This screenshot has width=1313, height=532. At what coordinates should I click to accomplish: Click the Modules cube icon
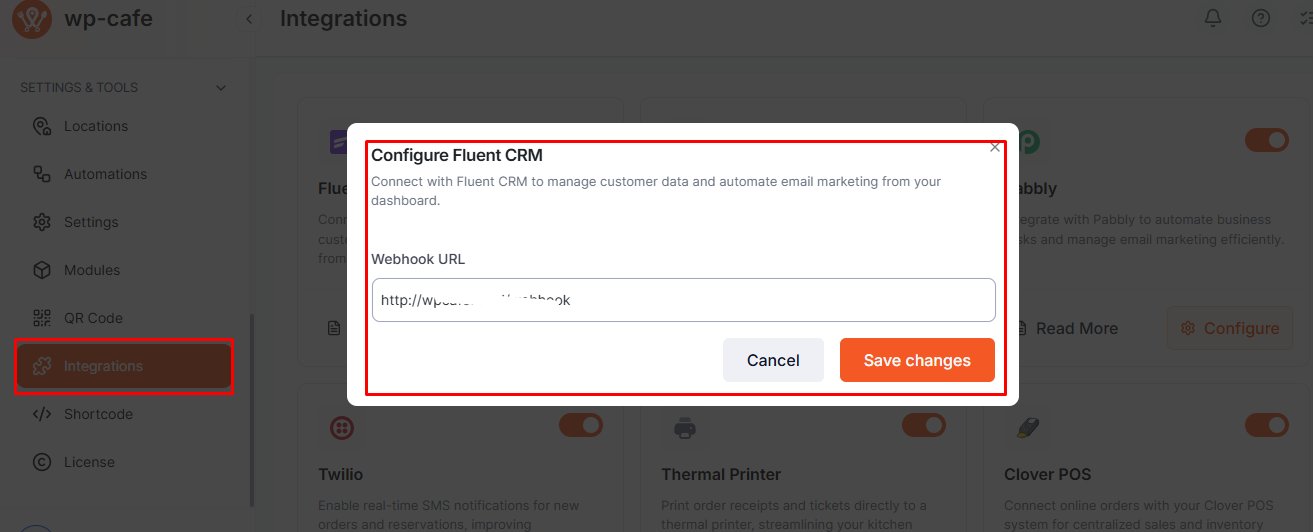(x=41, y=270)
